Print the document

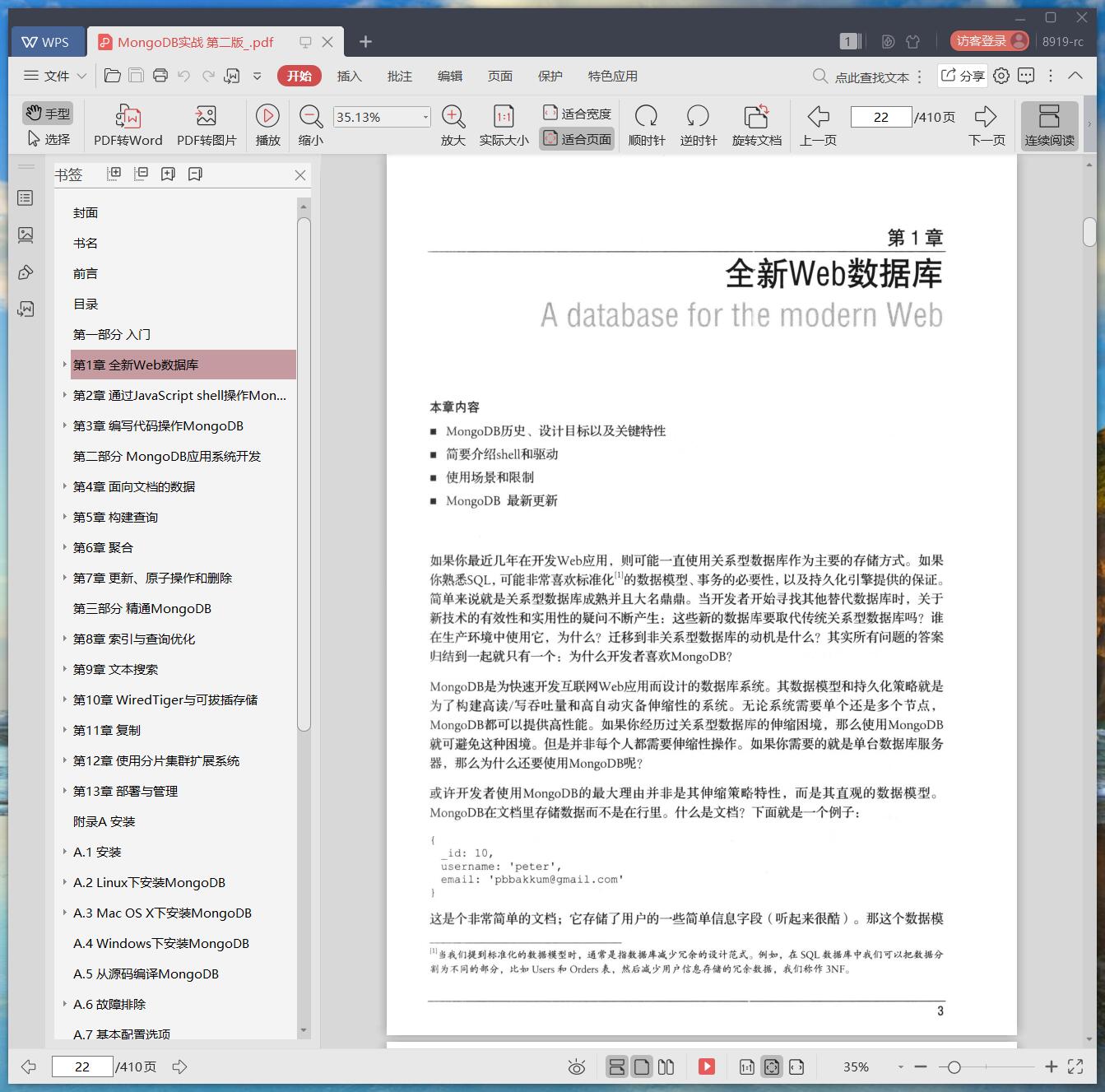[x=160, y=76]
